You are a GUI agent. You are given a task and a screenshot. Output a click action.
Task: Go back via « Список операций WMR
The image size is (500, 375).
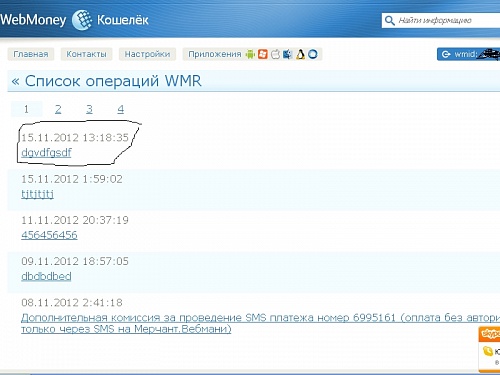point(106,81)
